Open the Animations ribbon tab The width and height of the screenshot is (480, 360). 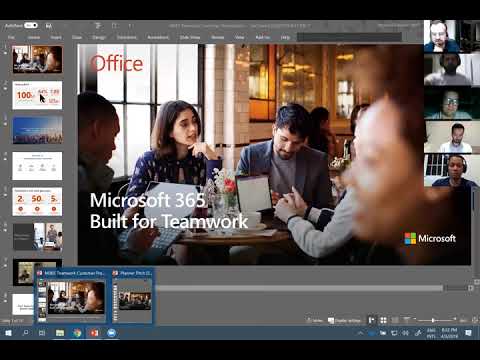coord(158,37)
